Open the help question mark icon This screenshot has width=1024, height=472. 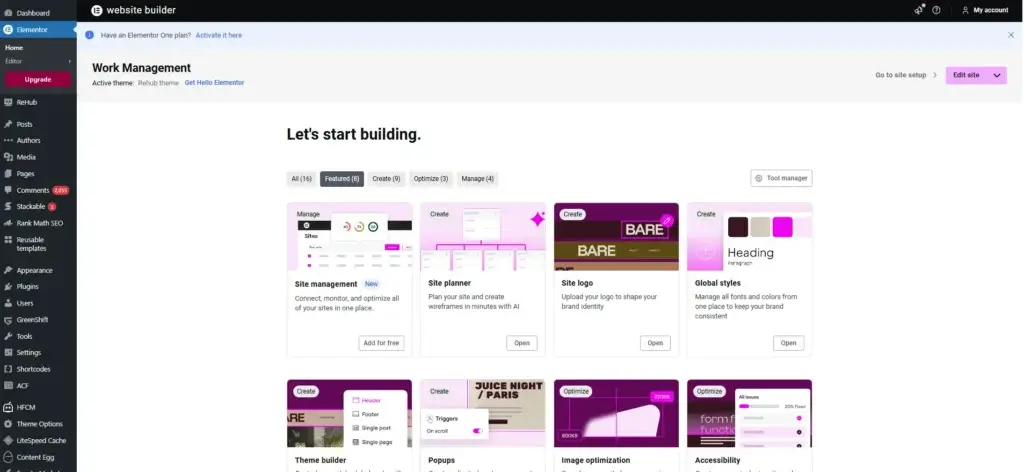[936, 10]
